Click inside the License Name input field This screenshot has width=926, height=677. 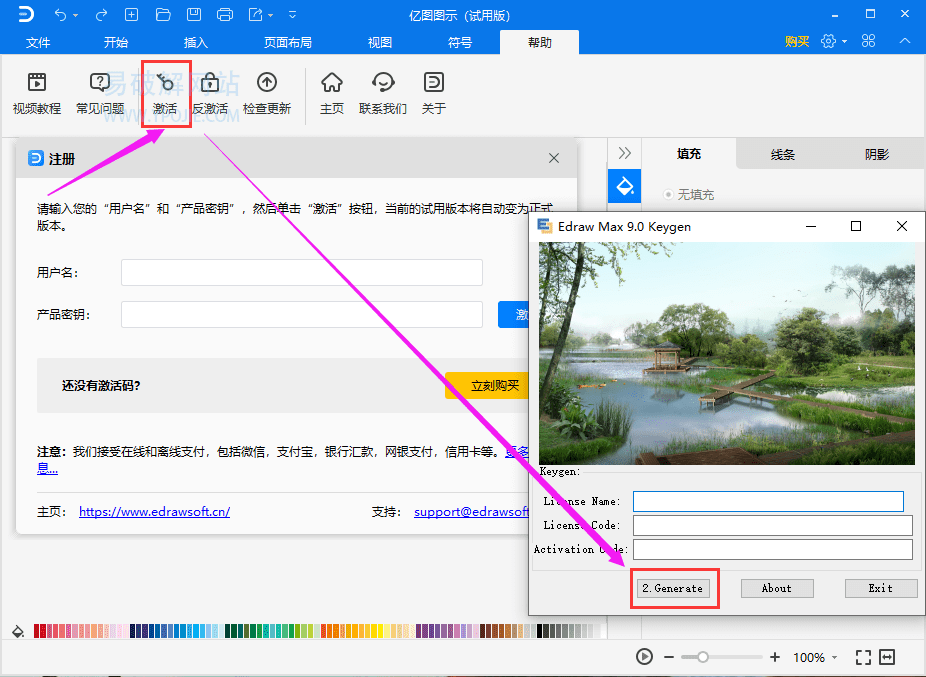(767, 501)
